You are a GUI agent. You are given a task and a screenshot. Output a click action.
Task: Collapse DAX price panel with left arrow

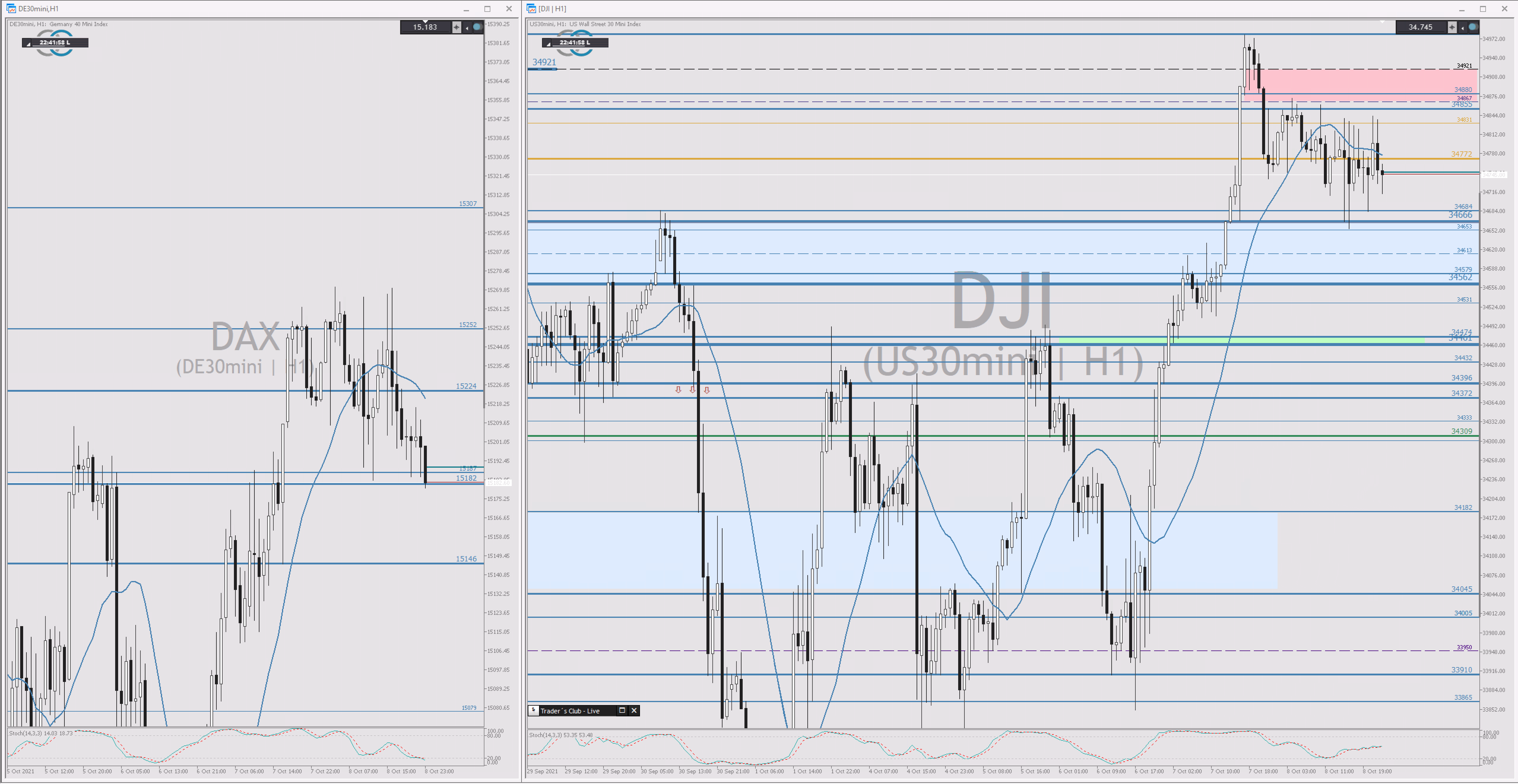[467, 28]
